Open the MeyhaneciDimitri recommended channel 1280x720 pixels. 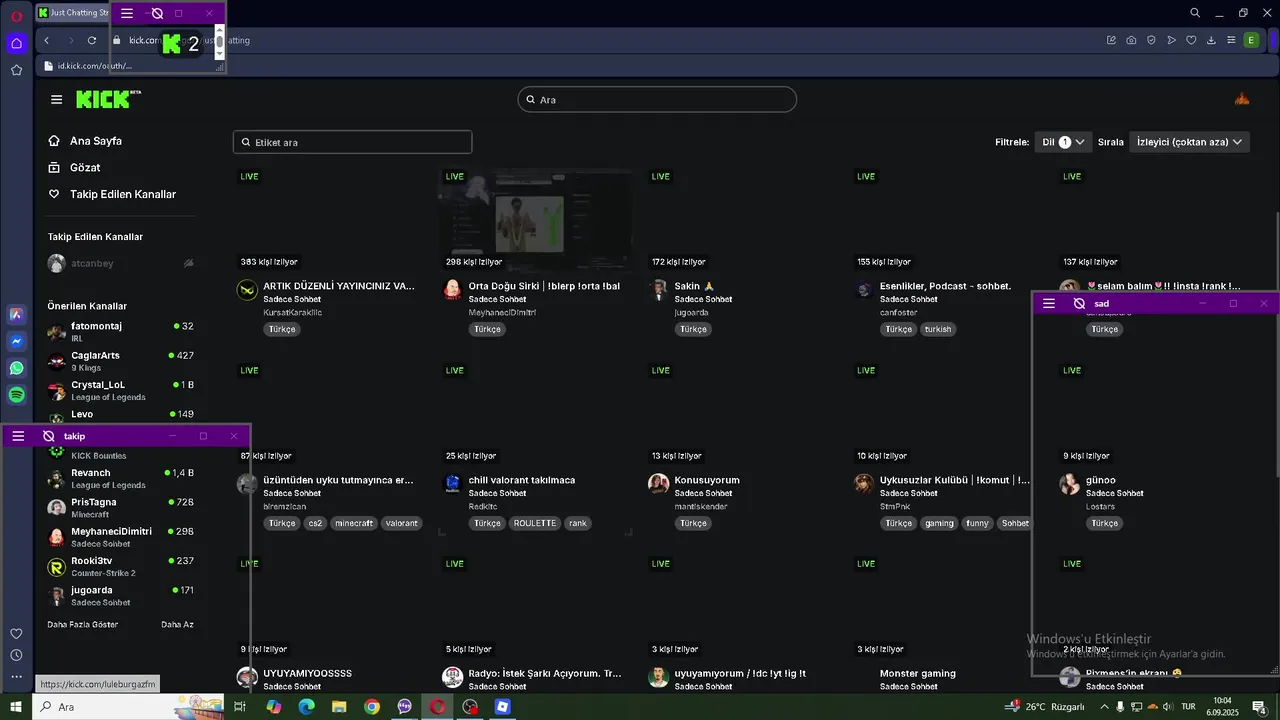coord(120,537)
